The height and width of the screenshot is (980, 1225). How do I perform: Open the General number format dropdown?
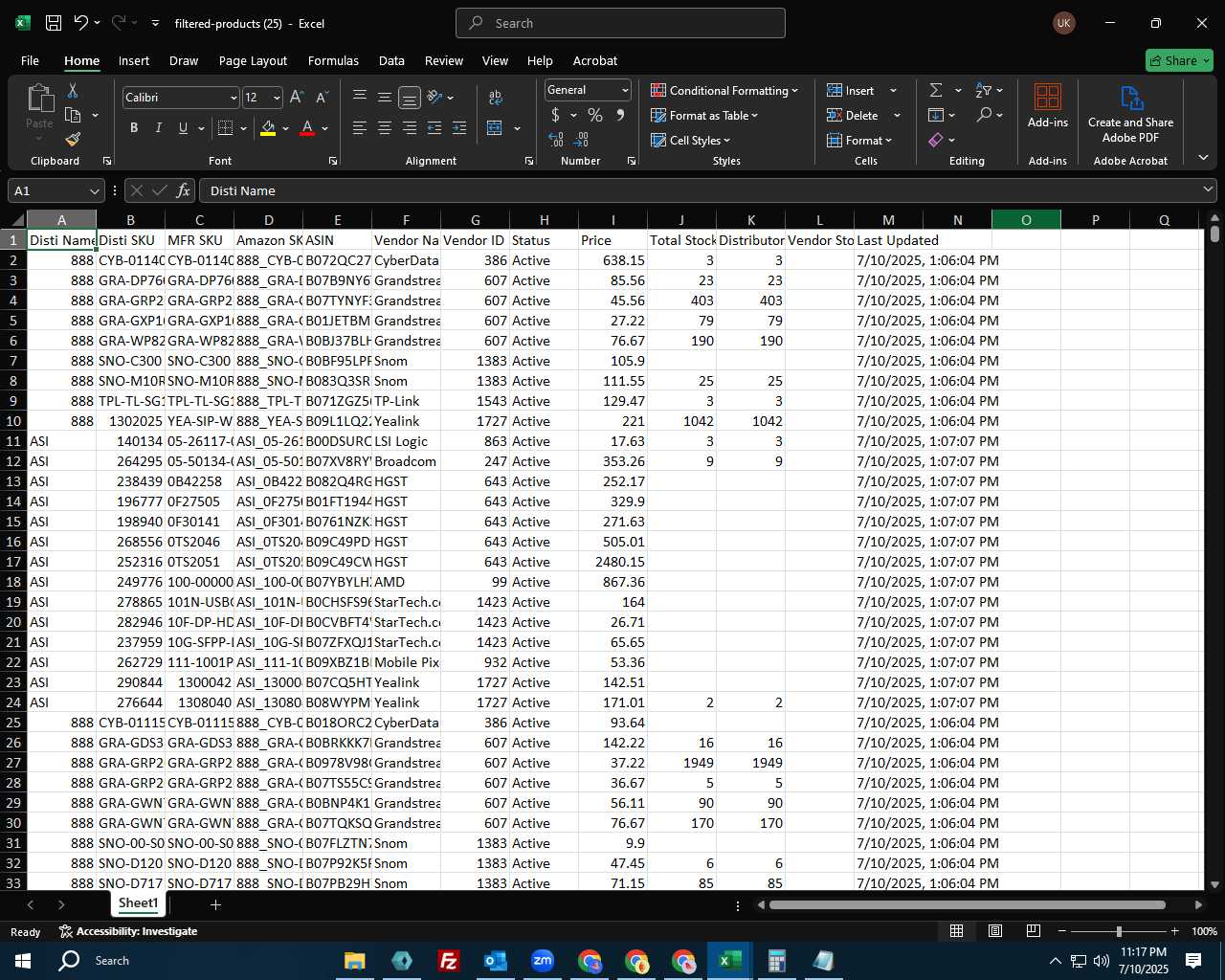pyautogui.click(x=625, y=90)
